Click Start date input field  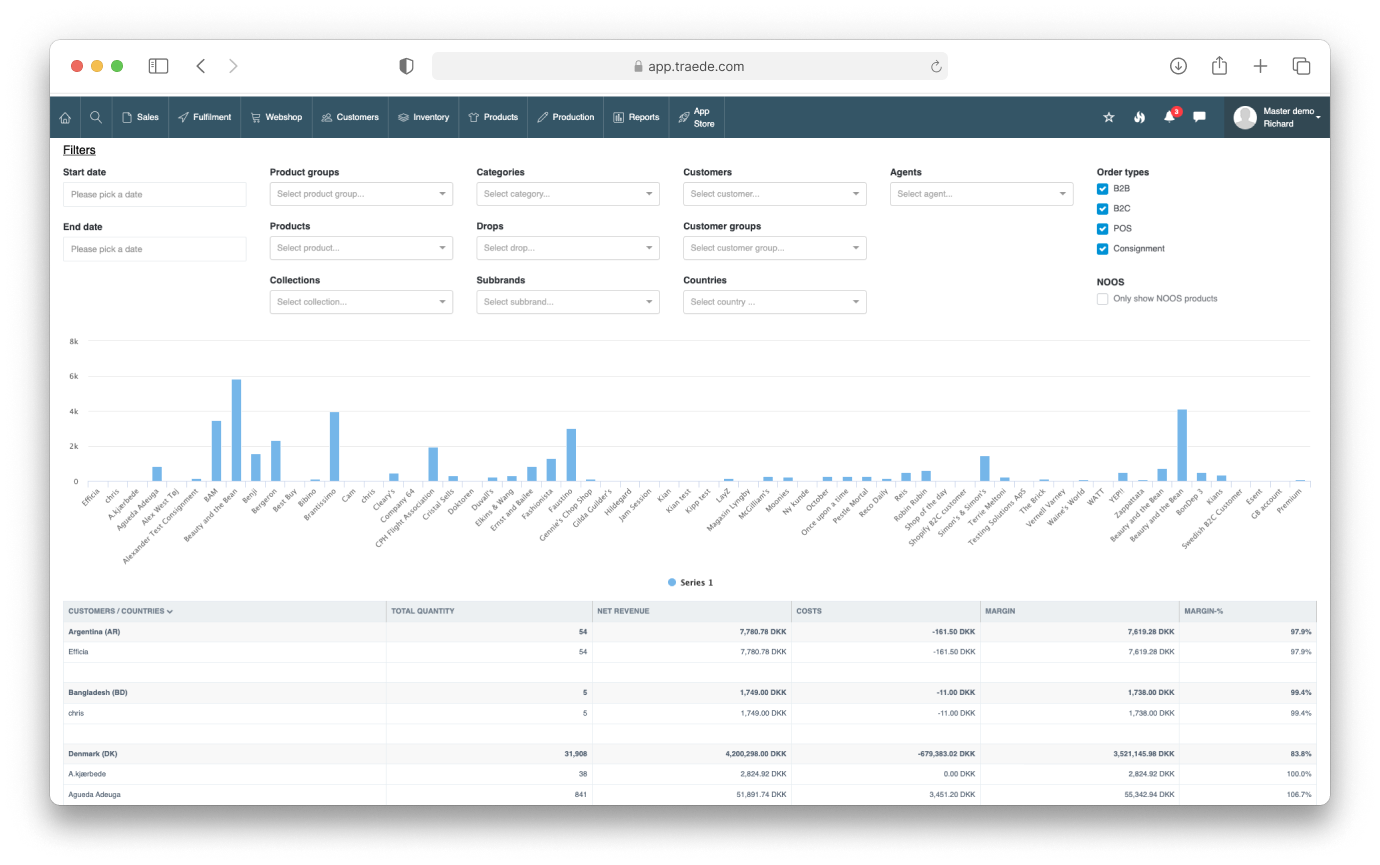coord(154,194)
